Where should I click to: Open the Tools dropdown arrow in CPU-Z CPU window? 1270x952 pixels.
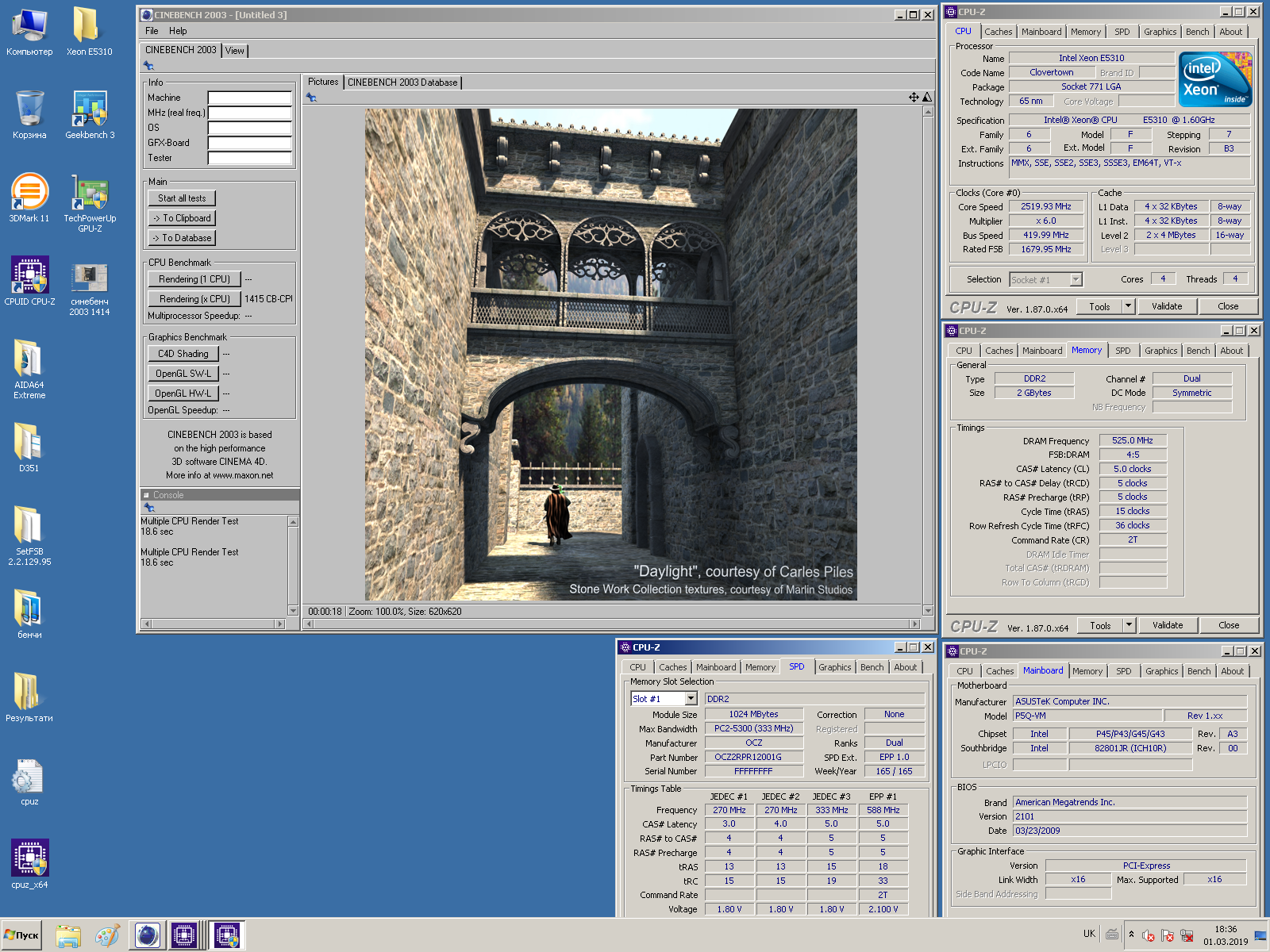pos(1128,306)
